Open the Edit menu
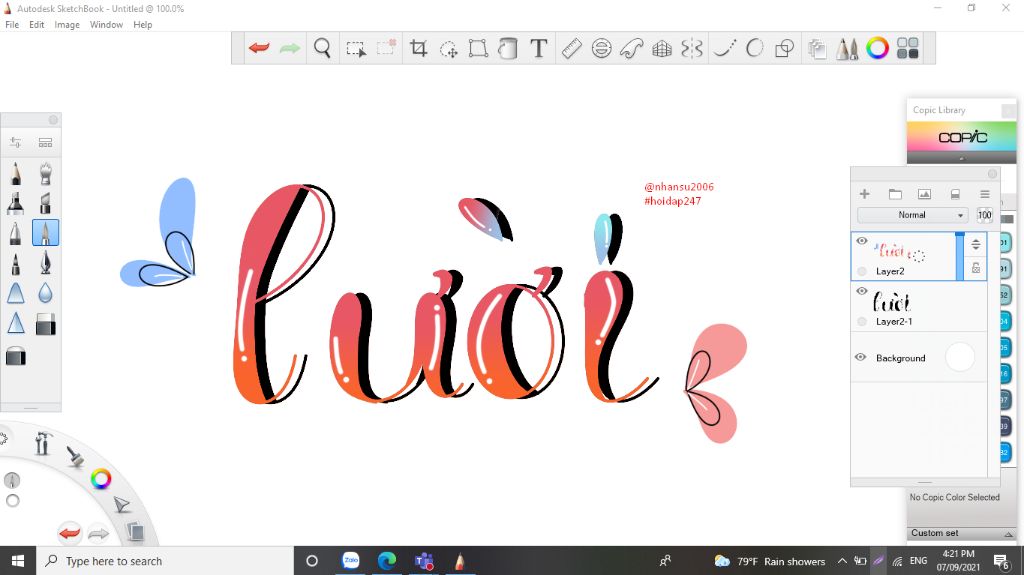 [37, 25]
